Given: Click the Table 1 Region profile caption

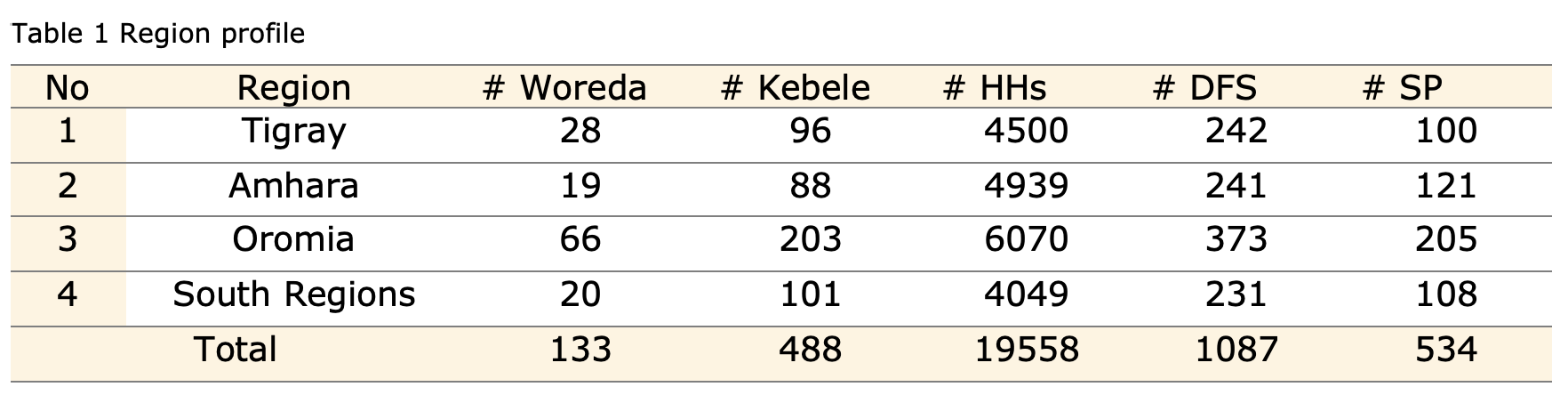Looking at the screenshot, I should [x=158, y=34].
